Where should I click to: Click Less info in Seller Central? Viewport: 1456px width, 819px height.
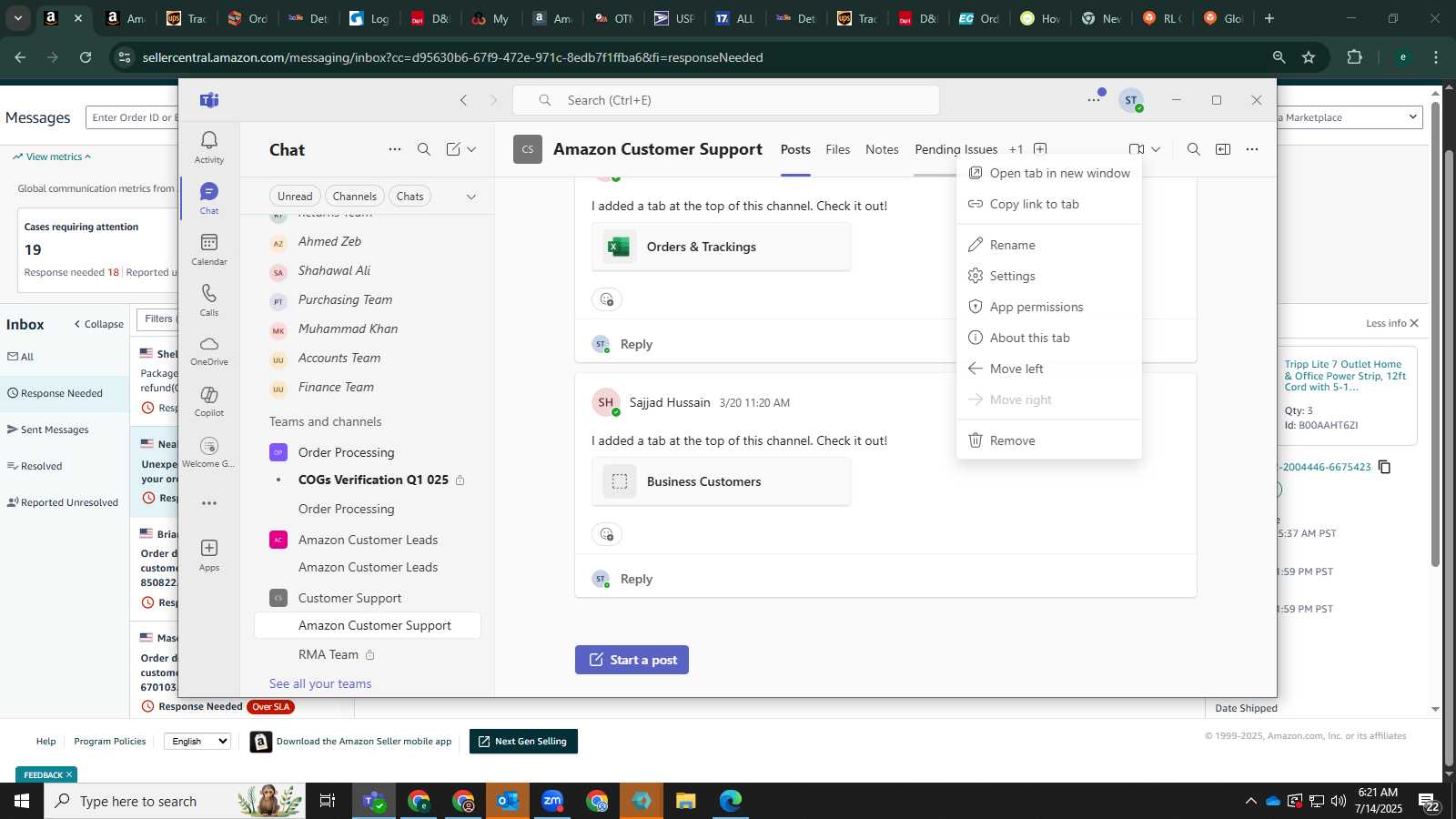tap(1392, 323)
